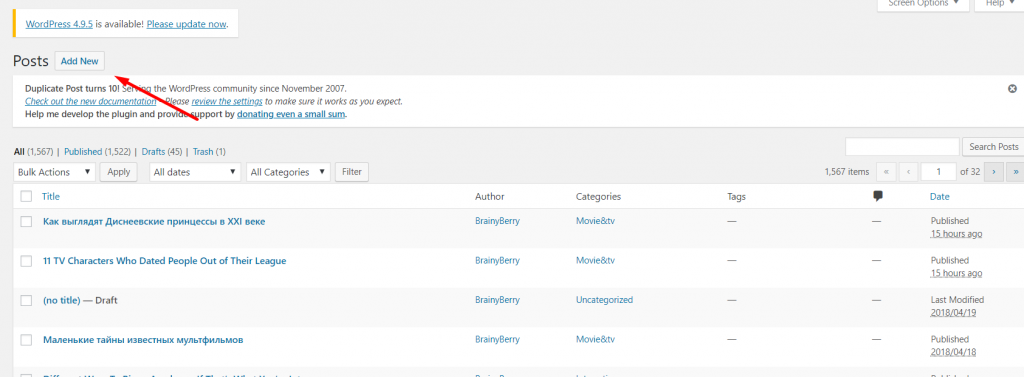Sort posts by Date column

click(940, 196)
